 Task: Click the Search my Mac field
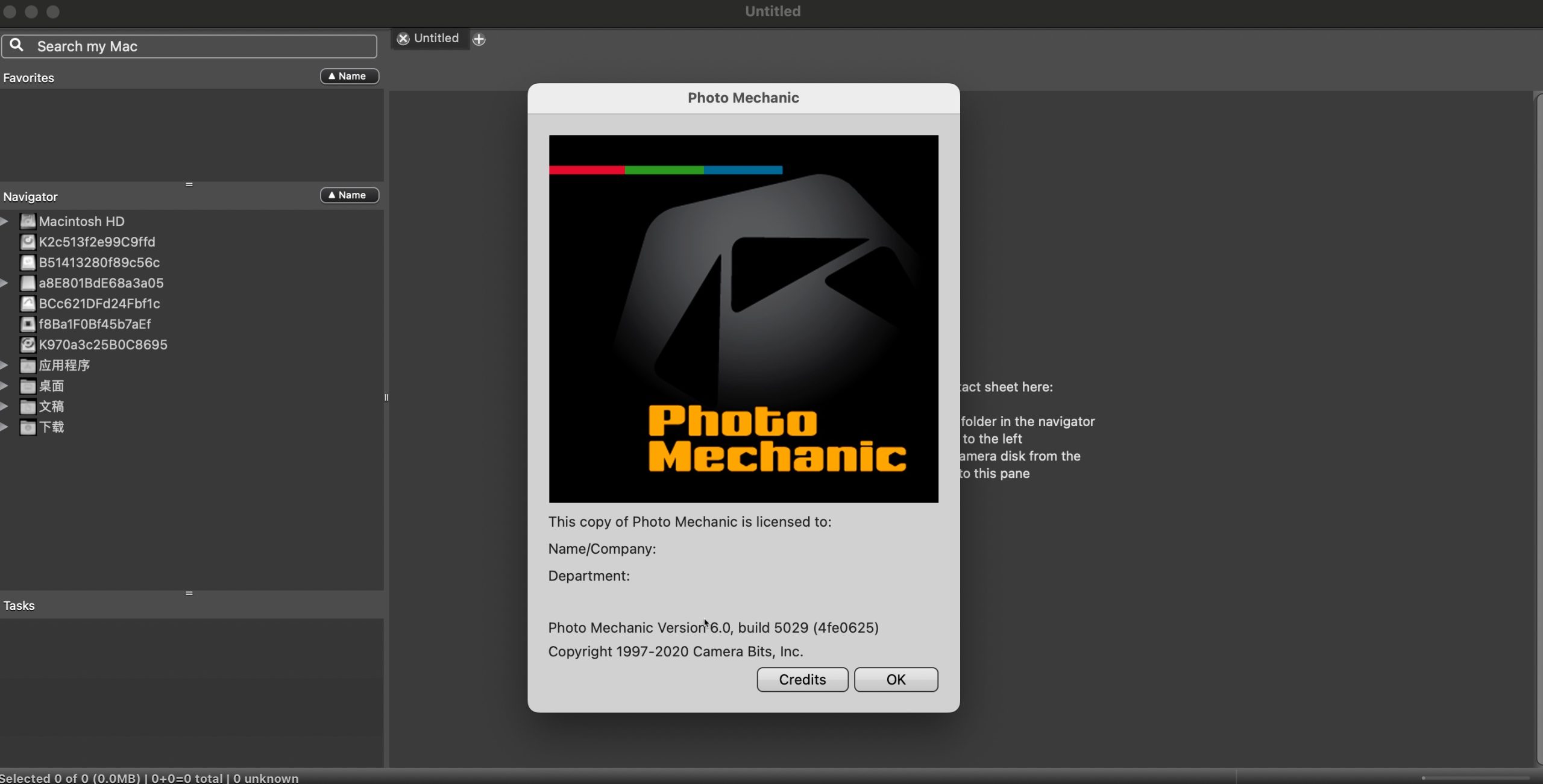pos(189,46)
